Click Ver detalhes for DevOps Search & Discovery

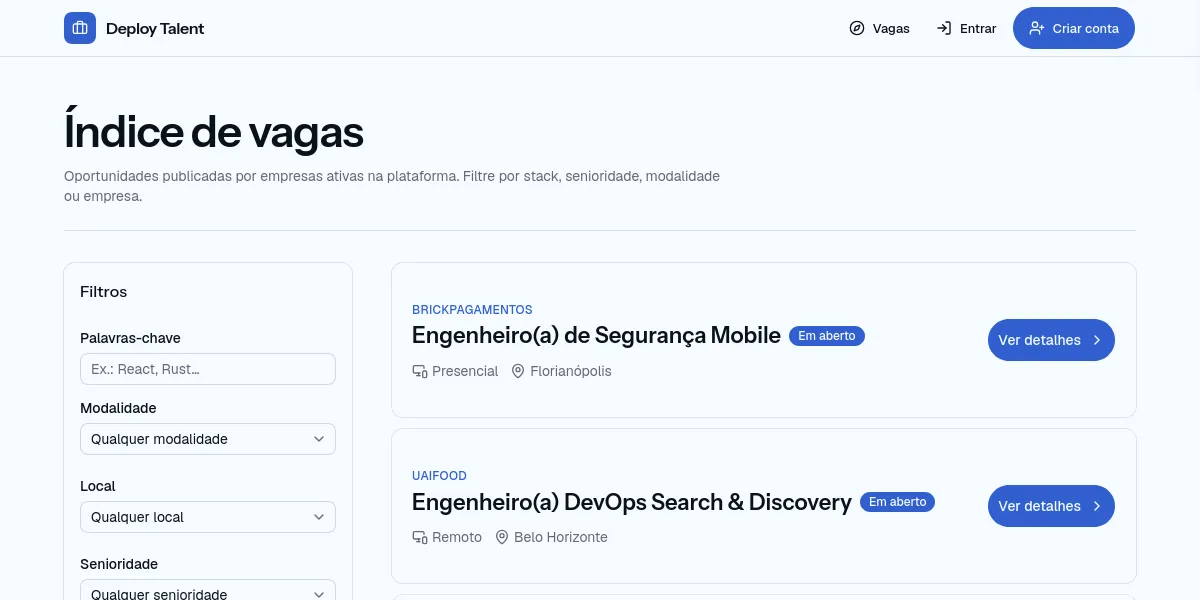tap(1051, 506)
